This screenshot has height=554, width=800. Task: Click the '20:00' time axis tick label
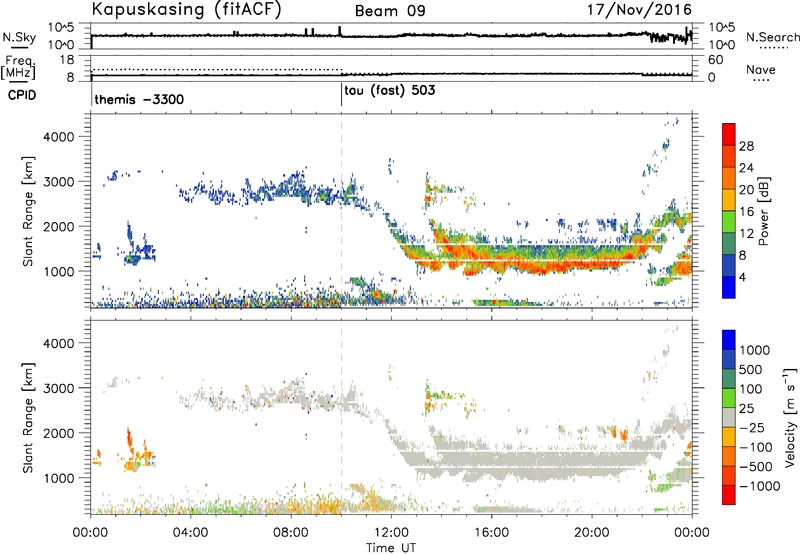[591, 533]
